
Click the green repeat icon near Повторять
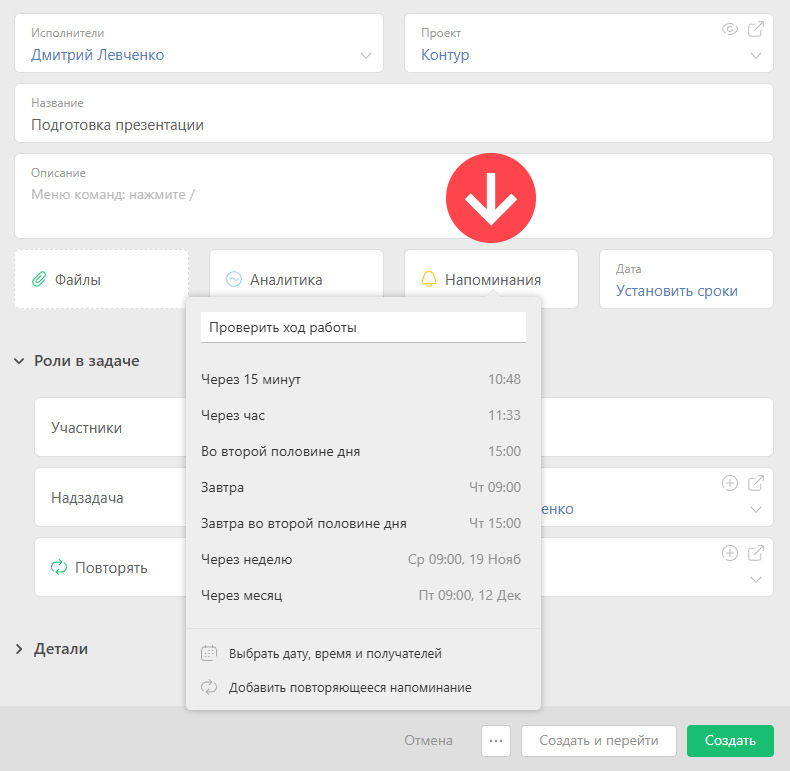pos(59,567)
